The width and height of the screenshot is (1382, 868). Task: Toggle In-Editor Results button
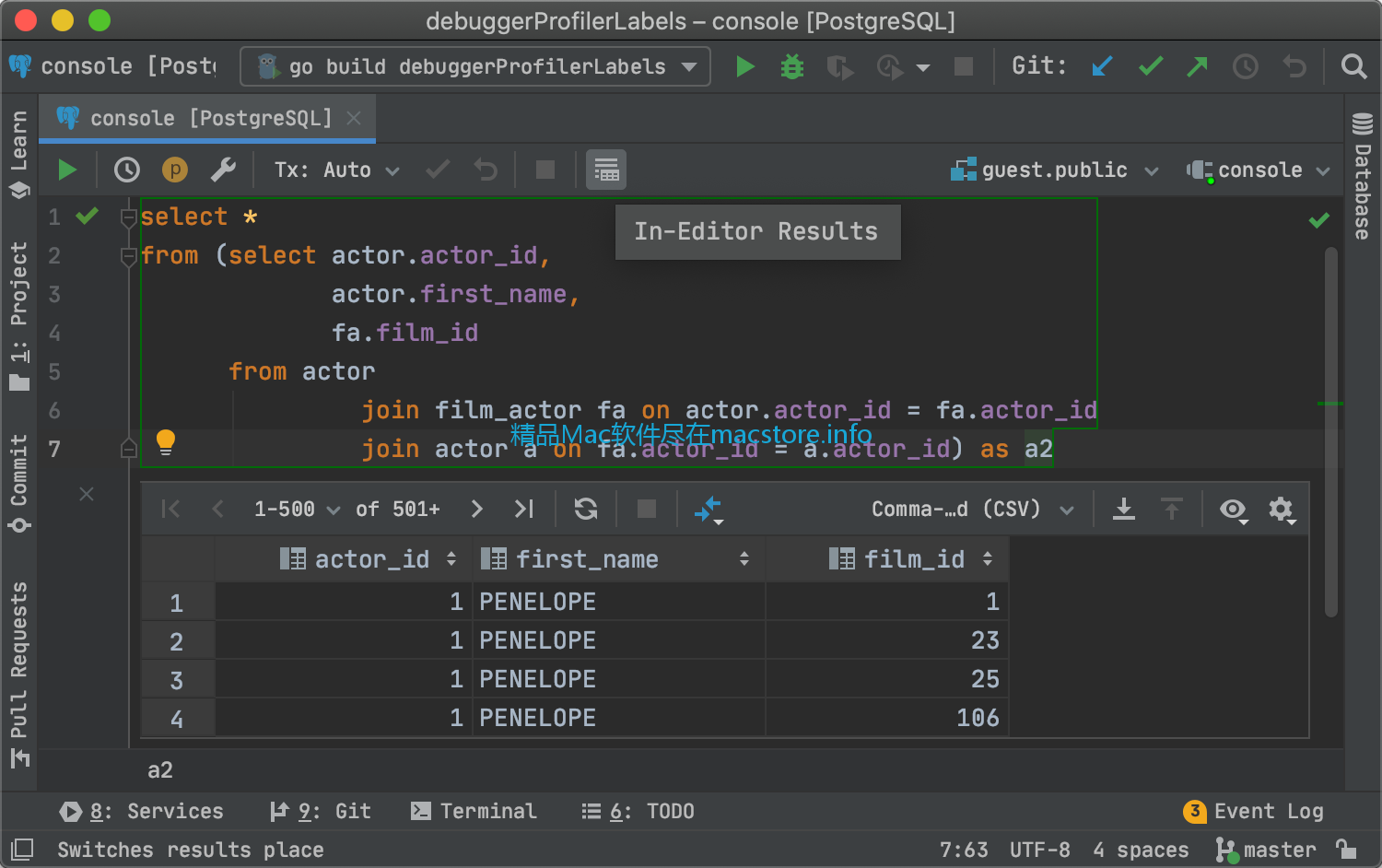pos(606,170)
